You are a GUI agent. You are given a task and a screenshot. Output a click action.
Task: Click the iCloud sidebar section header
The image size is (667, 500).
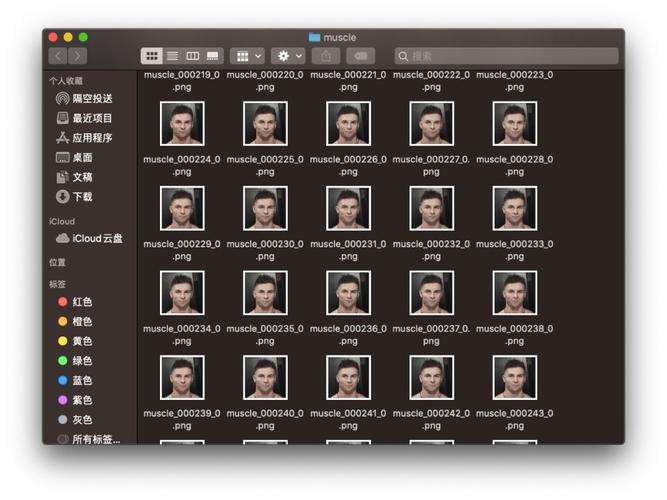pyautogui.click(x=62, y=221)
